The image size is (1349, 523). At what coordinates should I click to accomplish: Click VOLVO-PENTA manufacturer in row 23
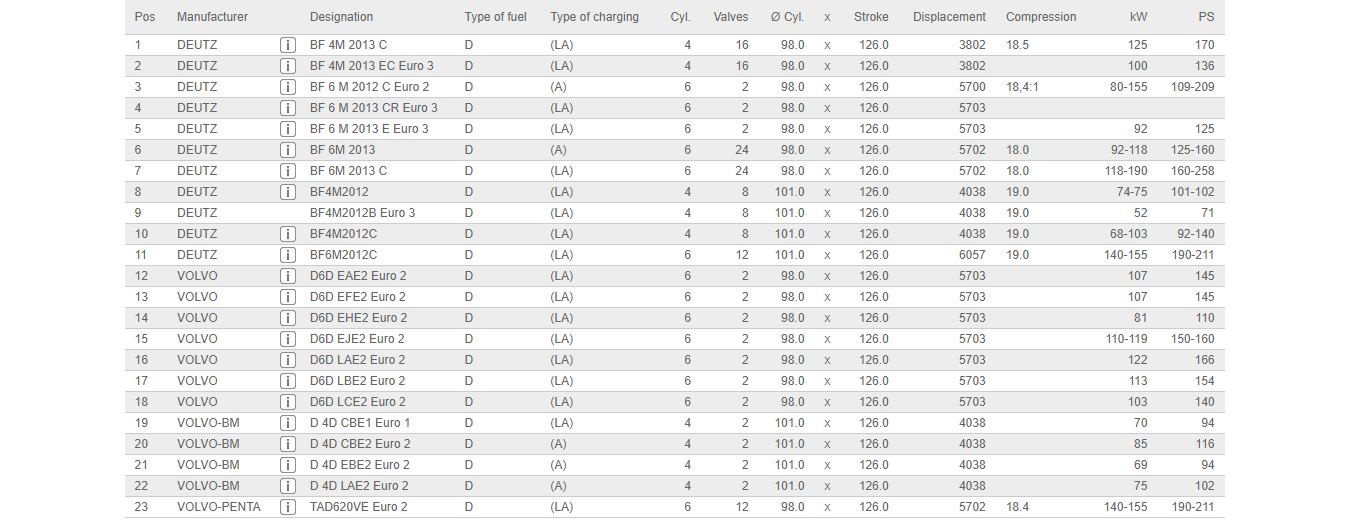click(x=218, y=507)
